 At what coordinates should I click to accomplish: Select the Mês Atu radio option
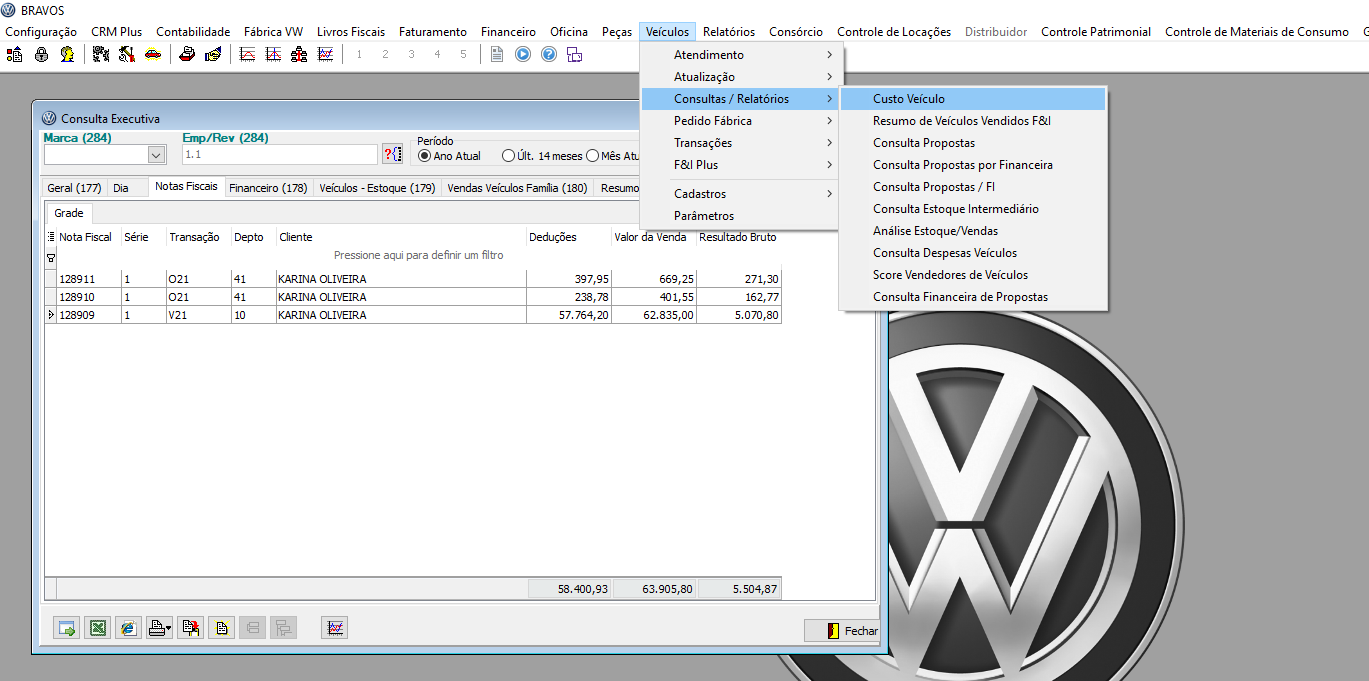[x=592, y=156]
